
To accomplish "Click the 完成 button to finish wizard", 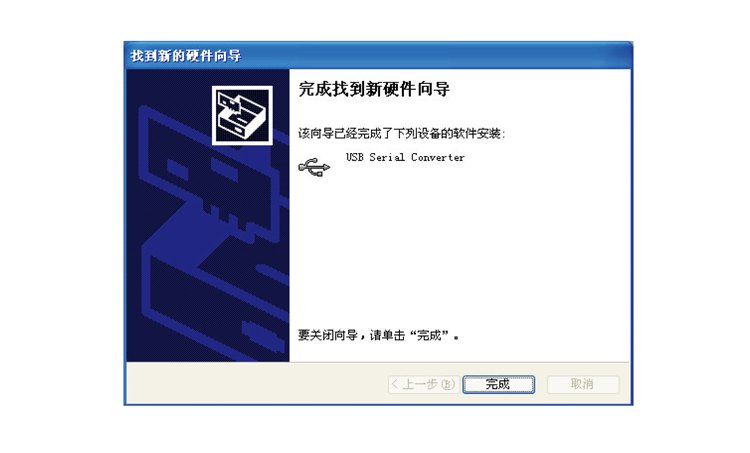I will coord(498,385).
